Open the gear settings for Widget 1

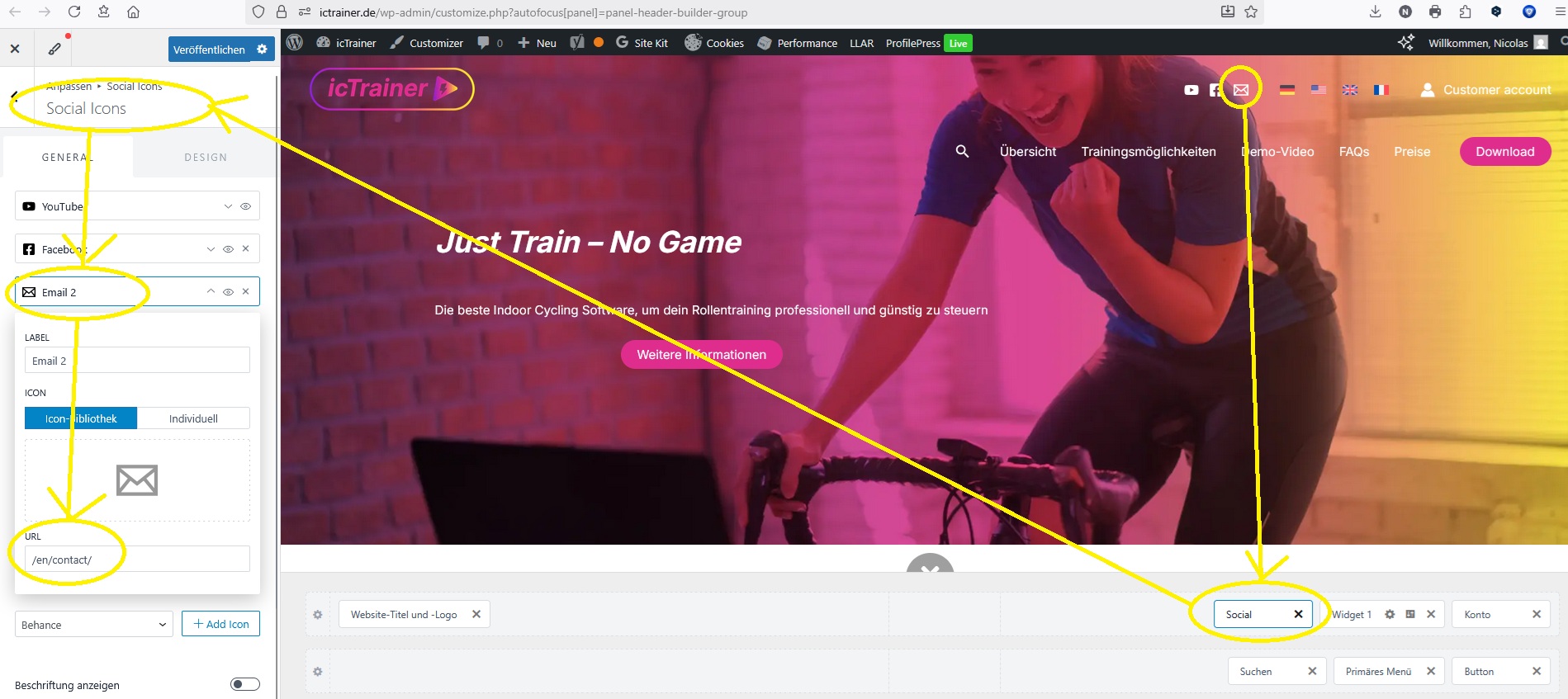1390,614
